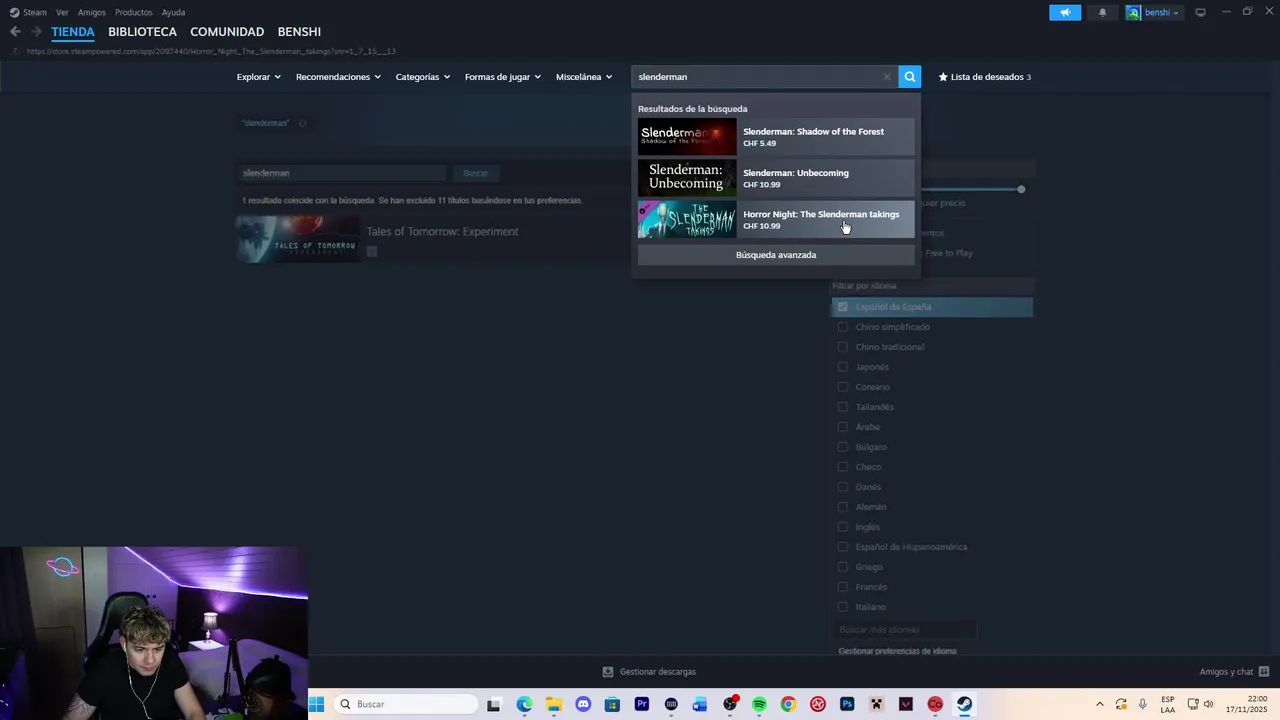This screenshot has width=1280, height=720.
Task: Open the Productos menu
Action: pyautogui.click(x=134, y=12)
